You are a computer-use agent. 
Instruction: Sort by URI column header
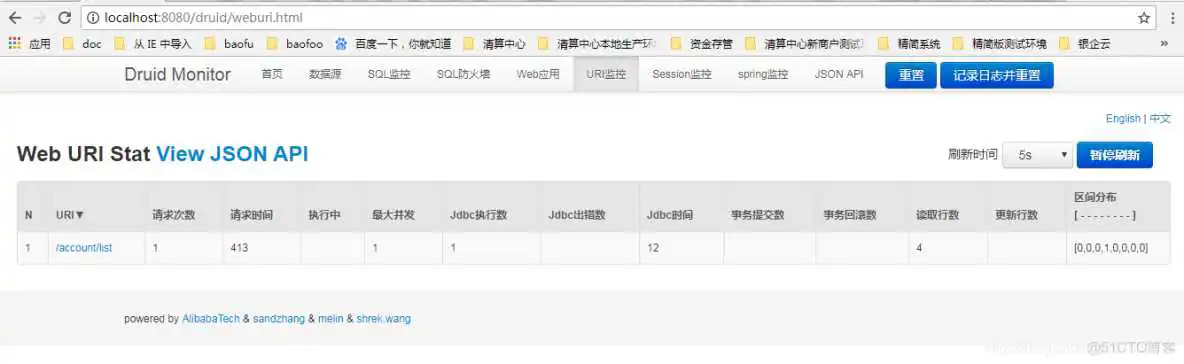point(70,215)
